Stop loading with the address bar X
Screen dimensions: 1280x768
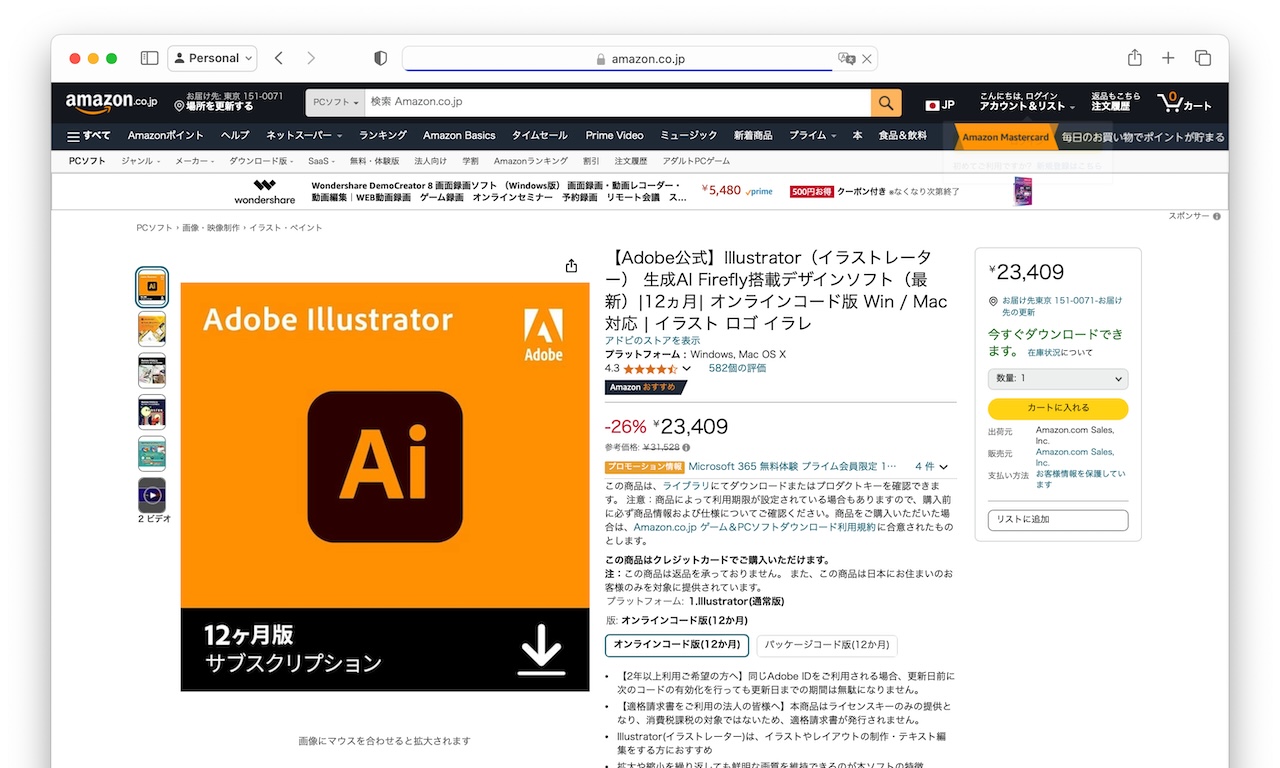pyautogui.click(x=867, y=59)
